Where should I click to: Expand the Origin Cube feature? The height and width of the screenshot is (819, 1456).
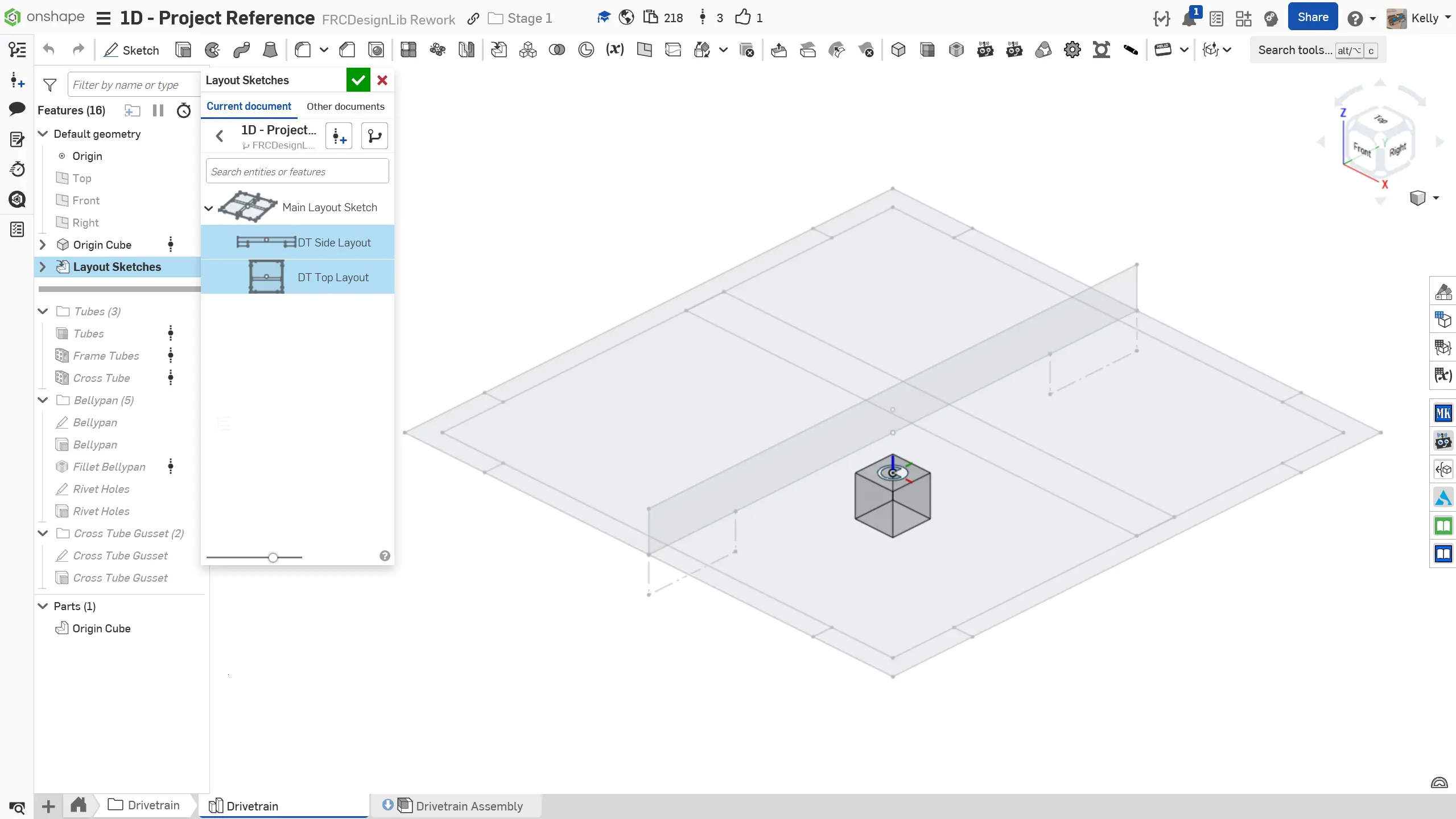43,245
